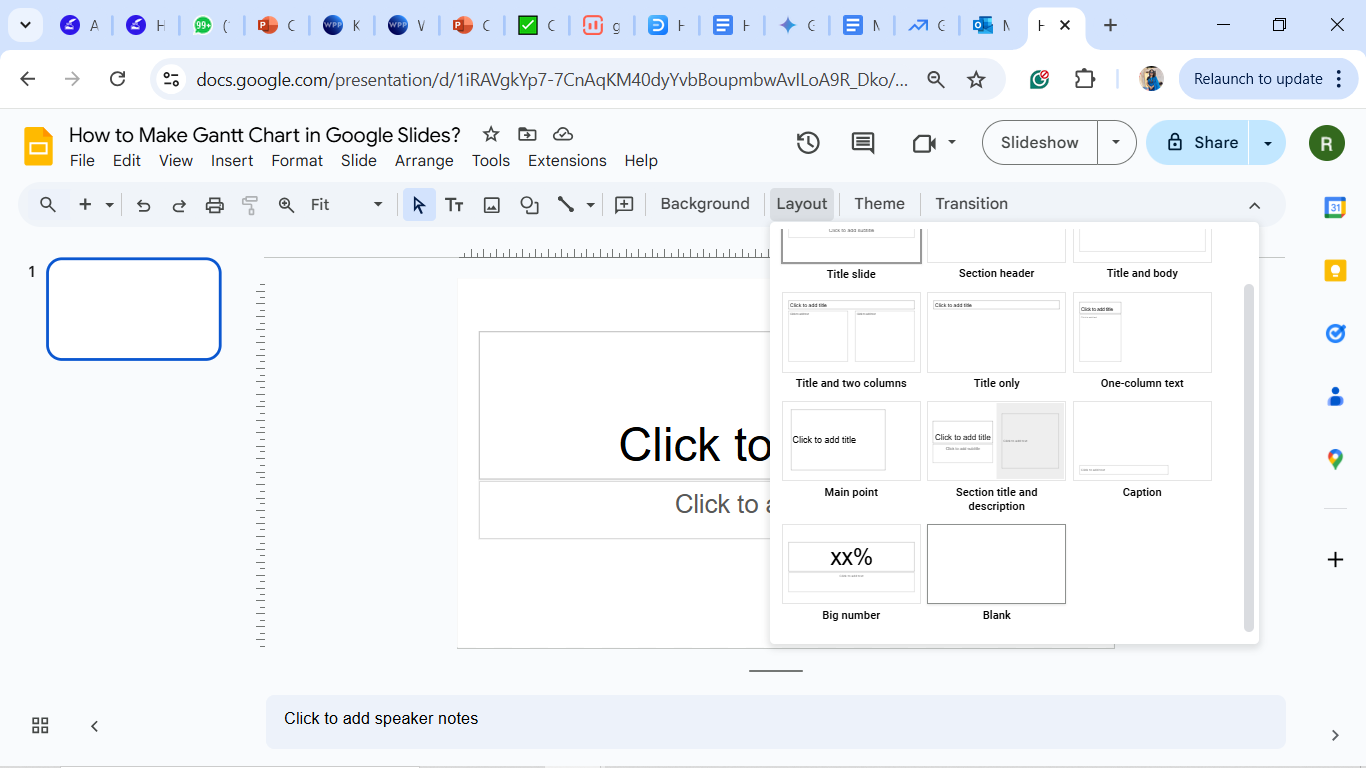
Task: Click the move to folder icon
Action: click(527, 134)
